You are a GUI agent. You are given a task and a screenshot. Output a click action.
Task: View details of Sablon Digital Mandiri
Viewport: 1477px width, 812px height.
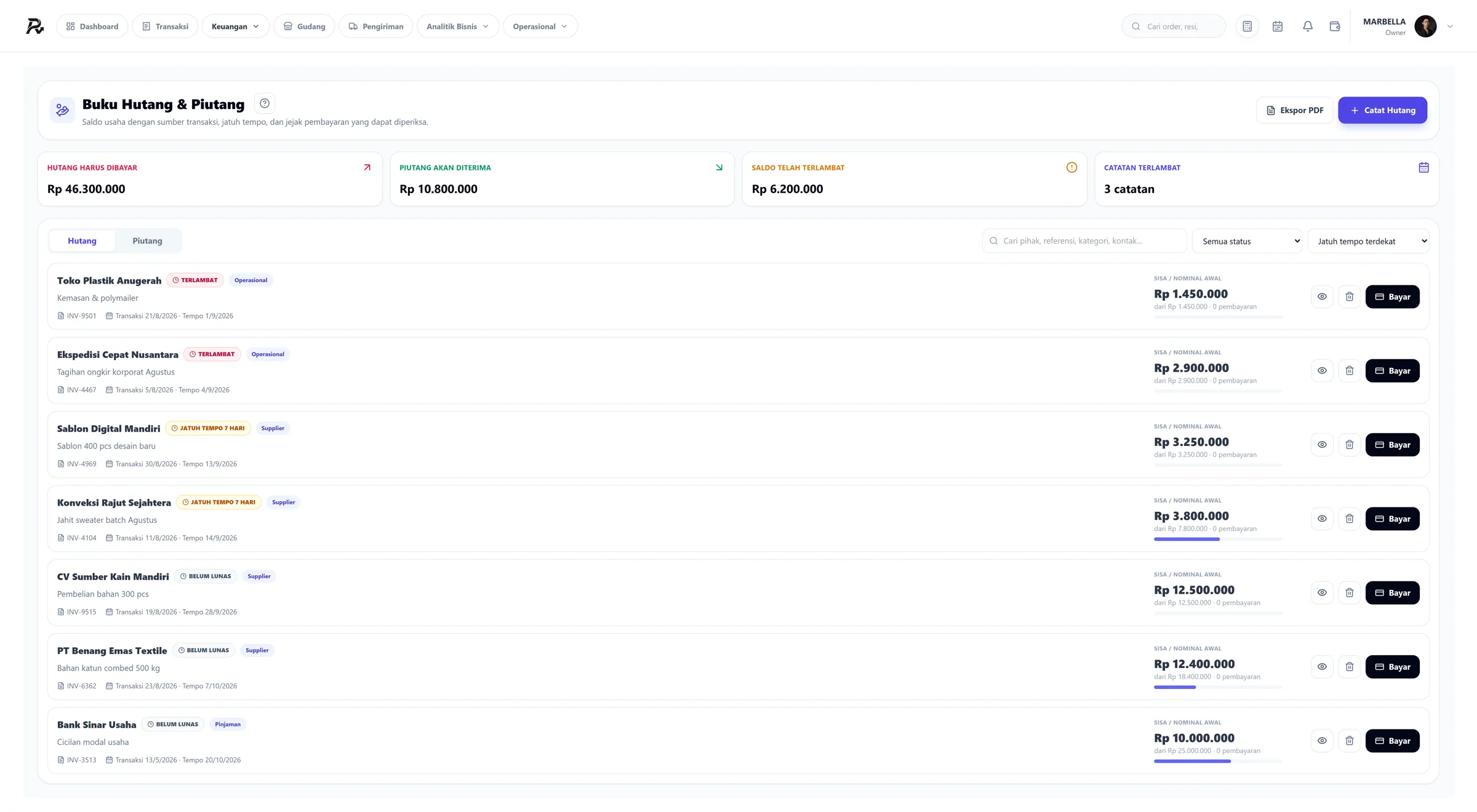click(x=1322, y=445)
